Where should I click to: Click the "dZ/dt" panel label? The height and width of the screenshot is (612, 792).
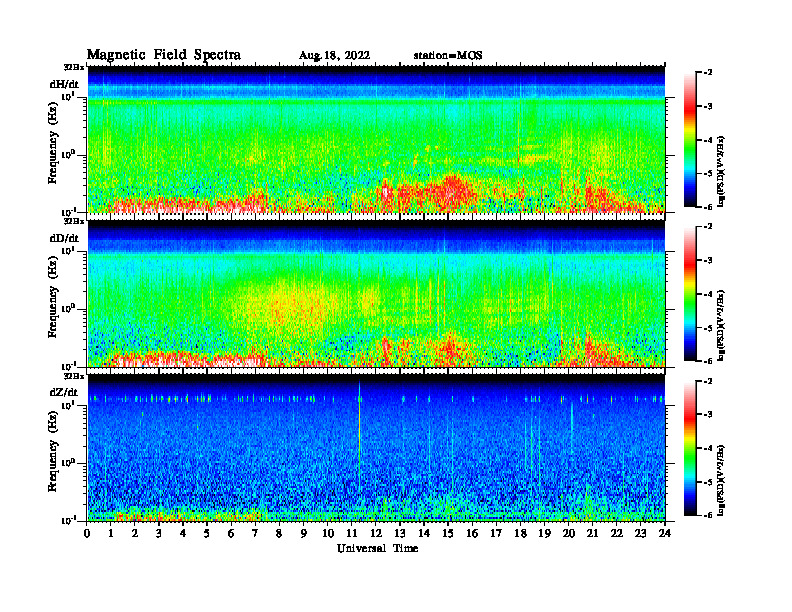pos(64,392)
